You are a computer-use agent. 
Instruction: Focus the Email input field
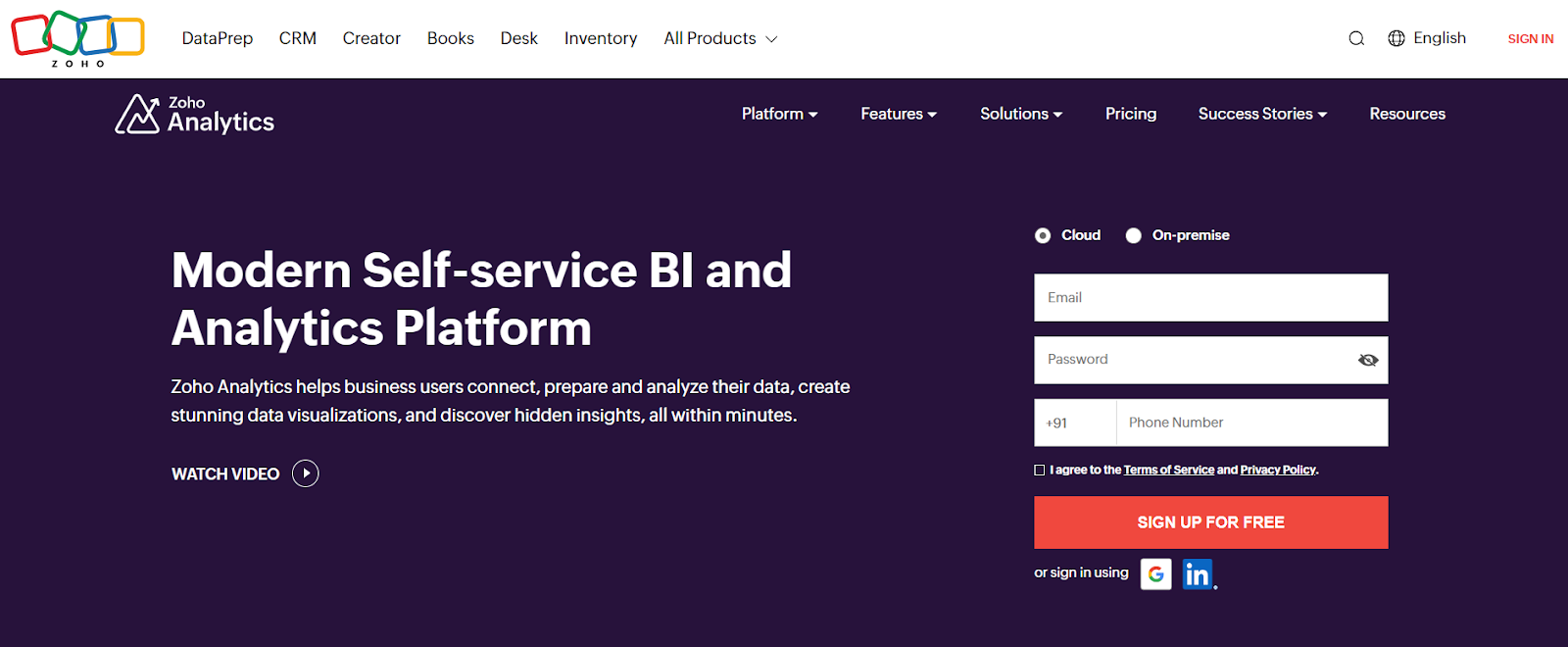tap(1211, 298)
